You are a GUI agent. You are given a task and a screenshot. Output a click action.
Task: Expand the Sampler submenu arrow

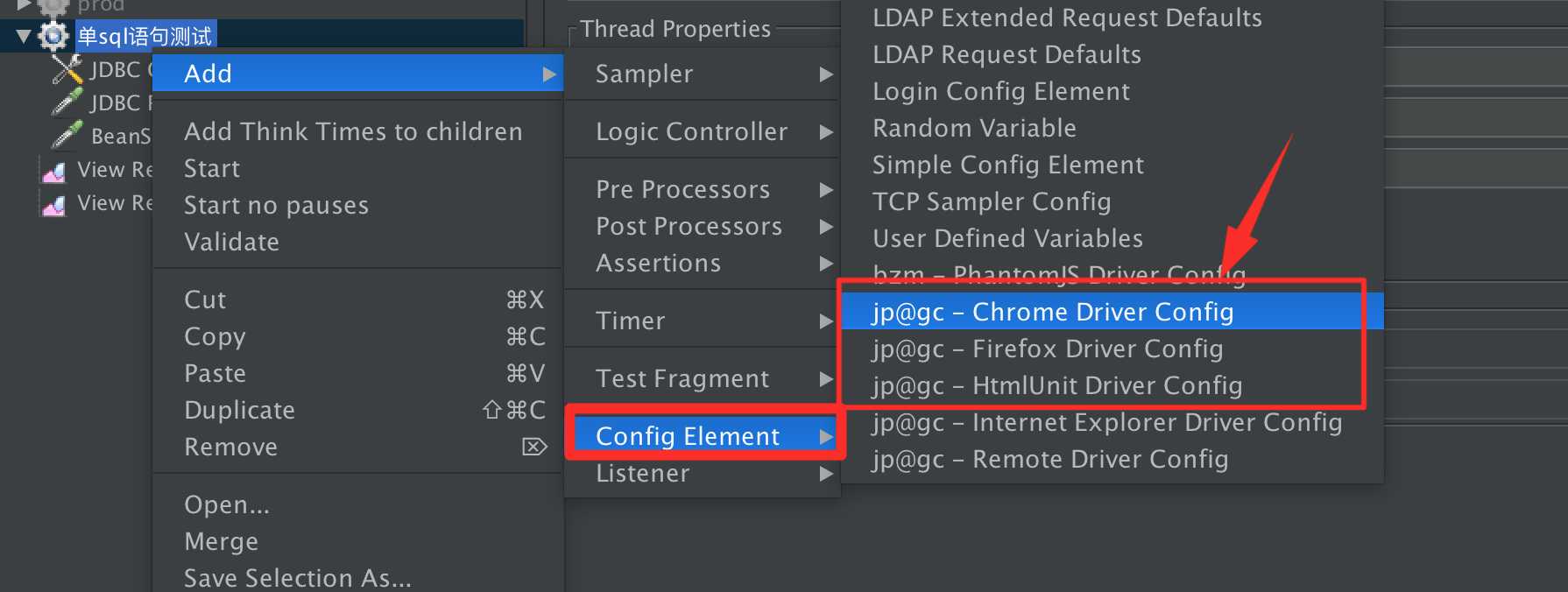(x=825, y=74)
